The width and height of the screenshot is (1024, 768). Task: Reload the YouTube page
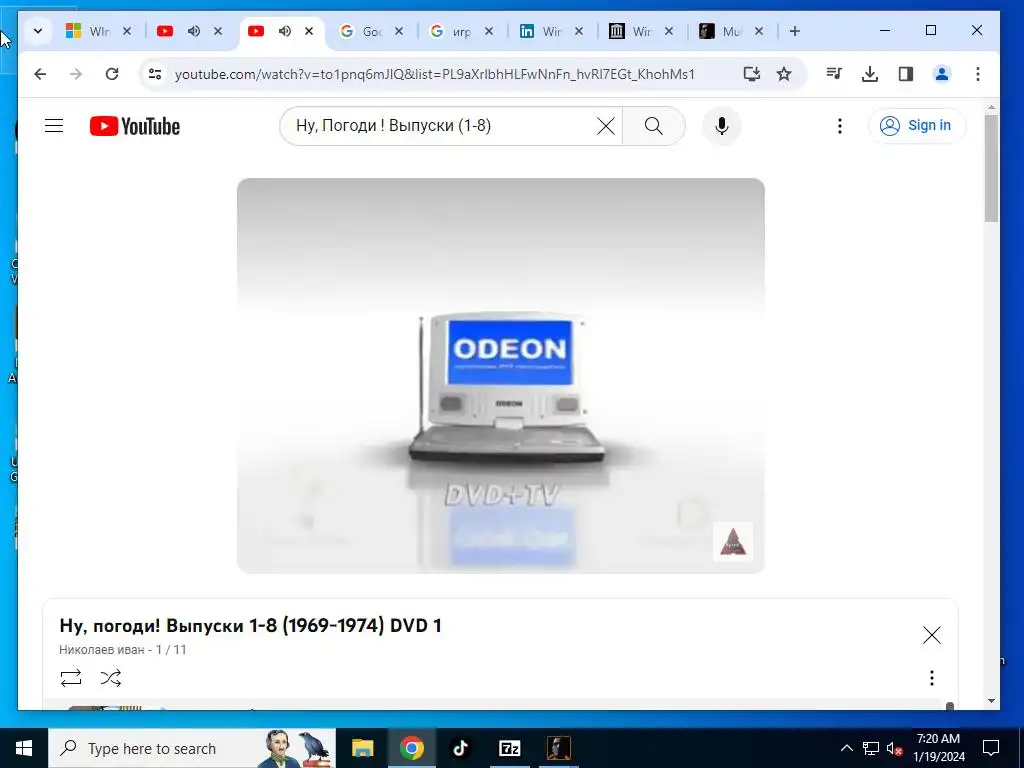click(x=112, y=74)
